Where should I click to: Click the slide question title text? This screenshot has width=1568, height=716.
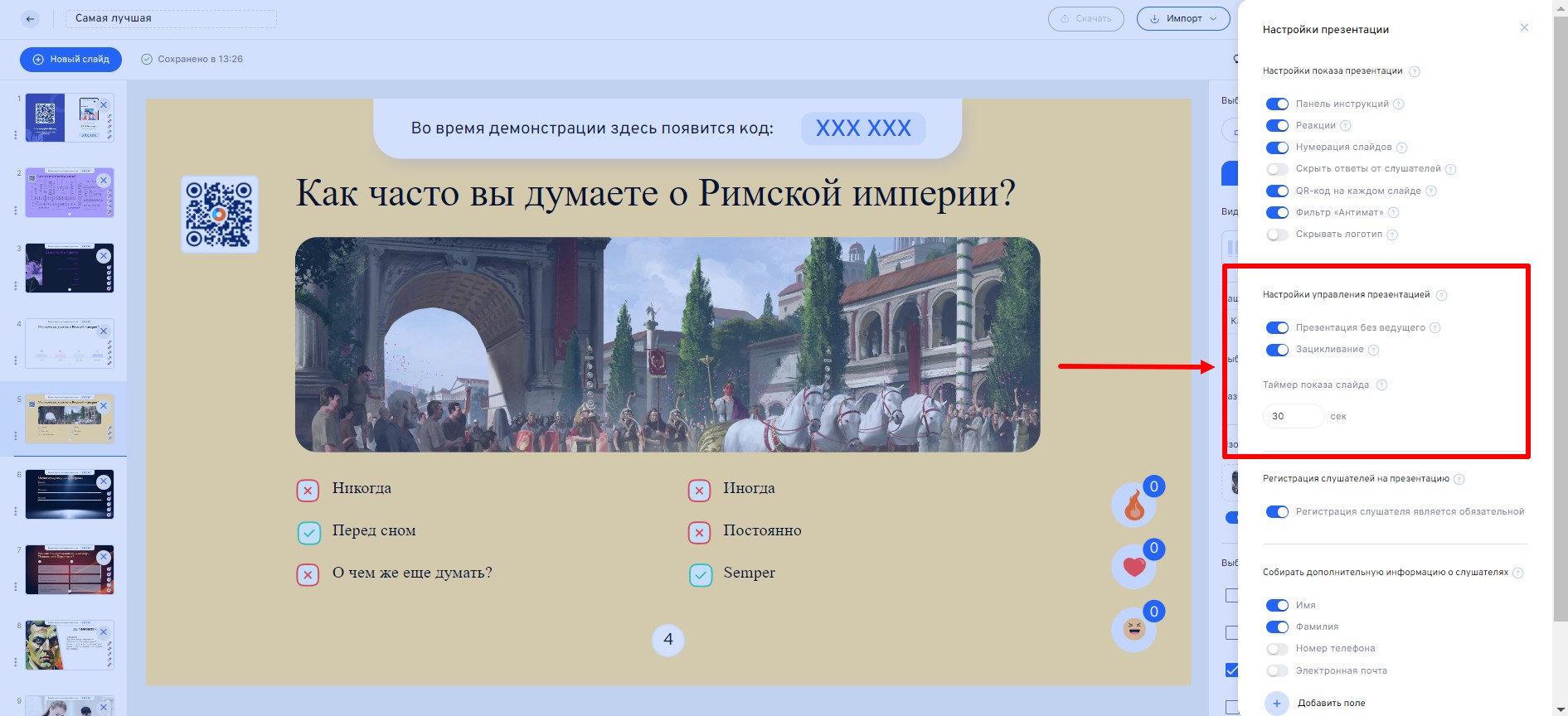tap(656, 193)
